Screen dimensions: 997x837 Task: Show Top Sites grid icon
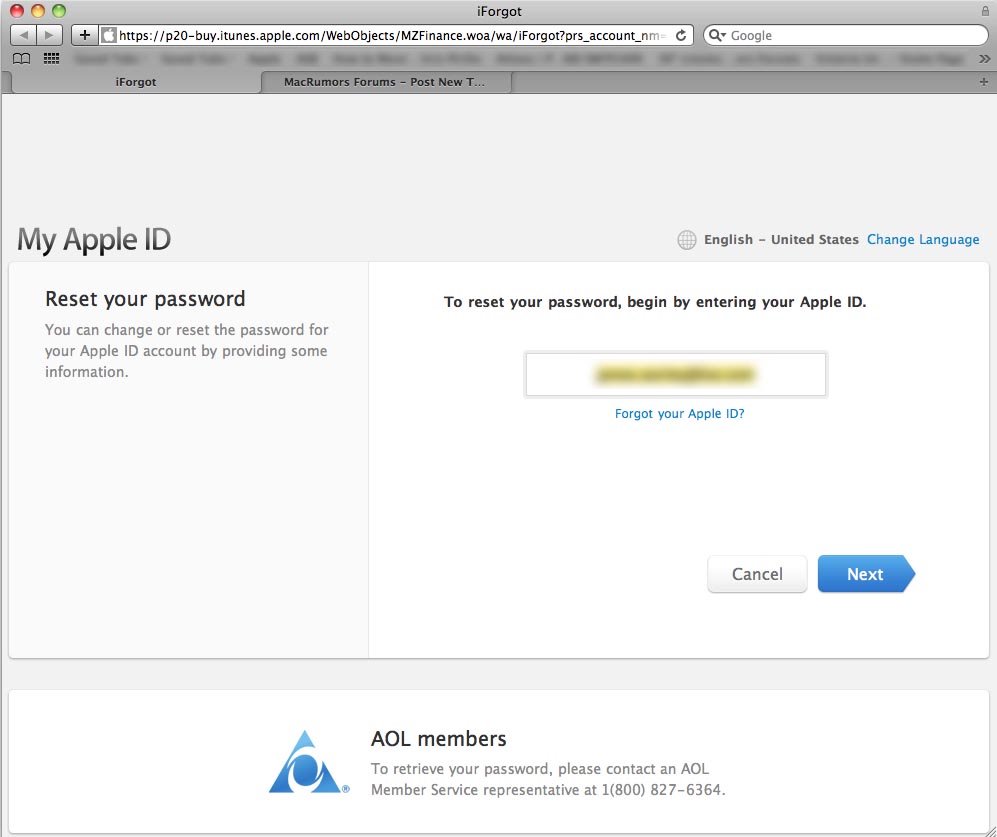(x=52, y=59)
